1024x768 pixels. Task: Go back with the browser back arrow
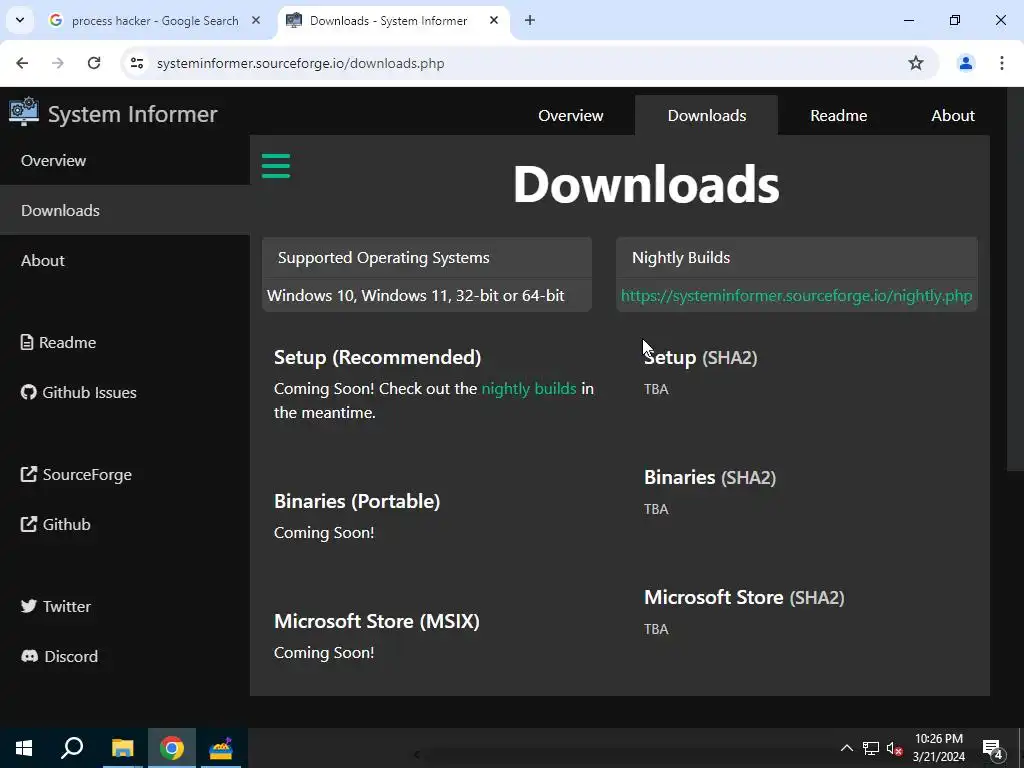22,63
